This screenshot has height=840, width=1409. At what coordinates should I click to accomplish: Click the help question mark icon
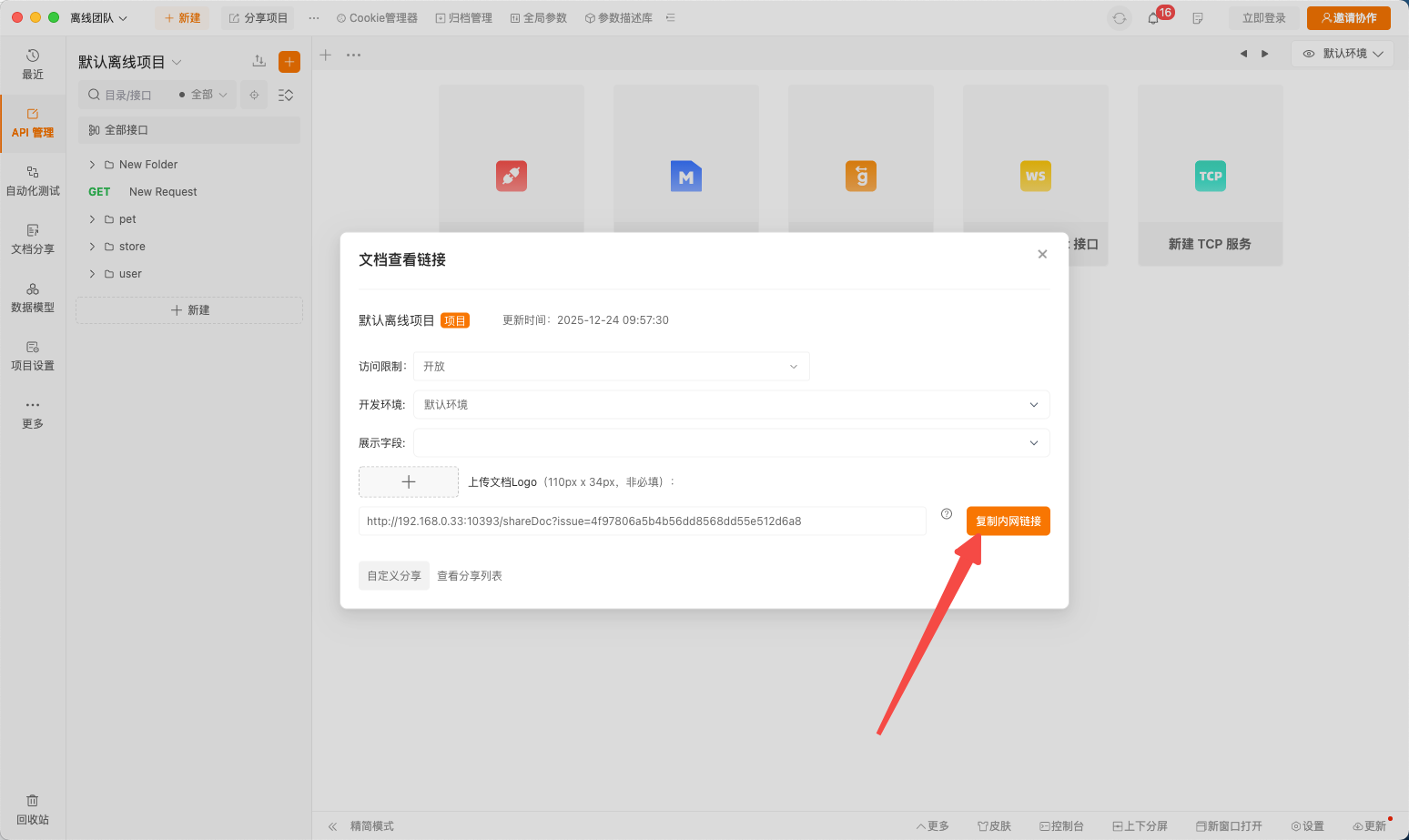coord(947,514)
